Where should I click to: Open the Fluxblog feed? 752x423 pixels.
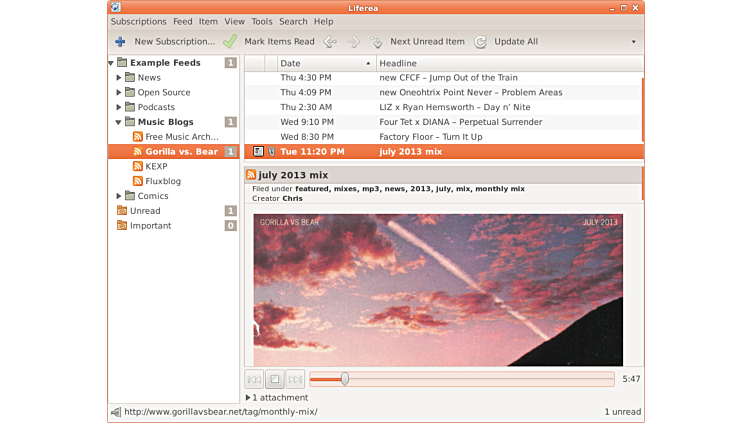(162, 181)
